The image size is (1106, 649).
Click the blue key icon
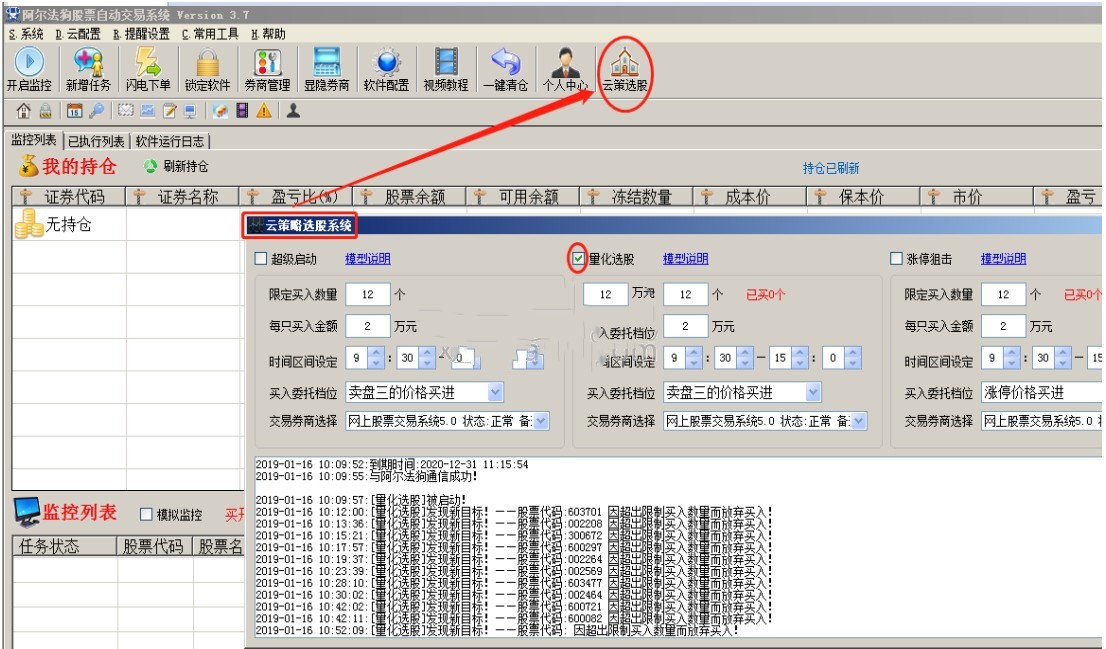click(x=97, y=111)
